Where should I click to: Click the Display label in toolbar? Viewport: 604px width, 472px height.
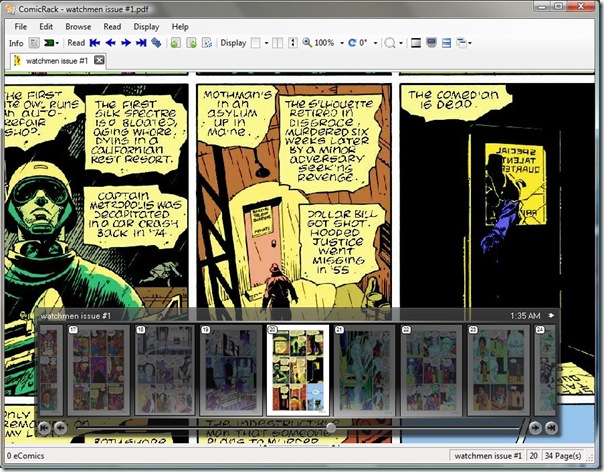point(233,43)
